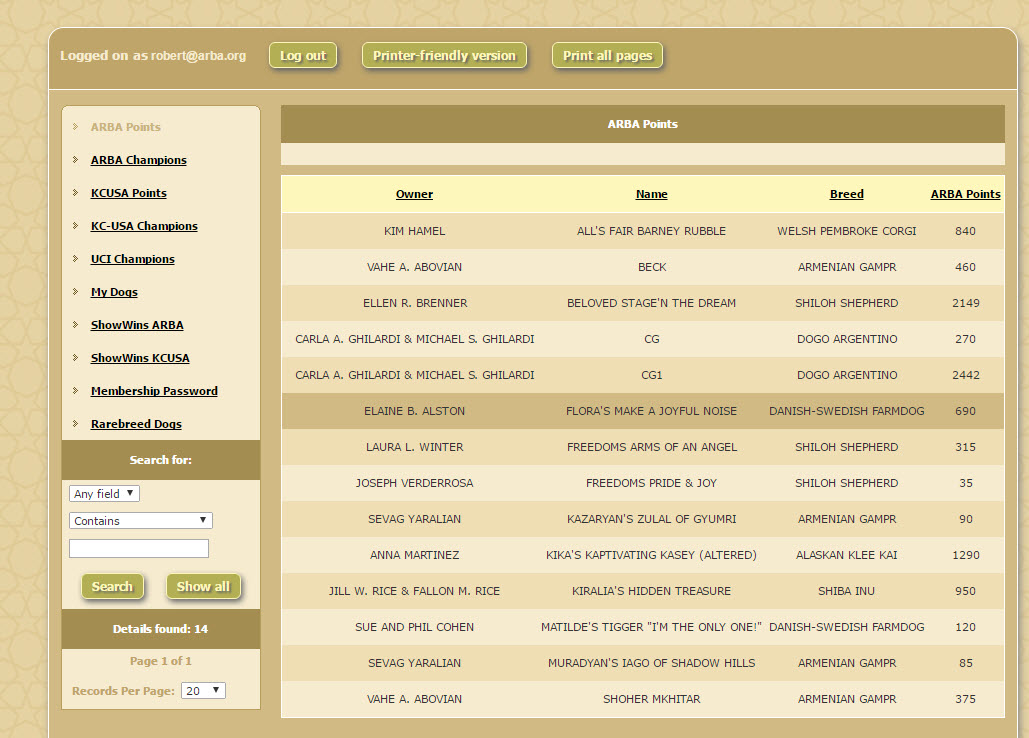
Task: Click the Show all button
Action: pos(203,587)
